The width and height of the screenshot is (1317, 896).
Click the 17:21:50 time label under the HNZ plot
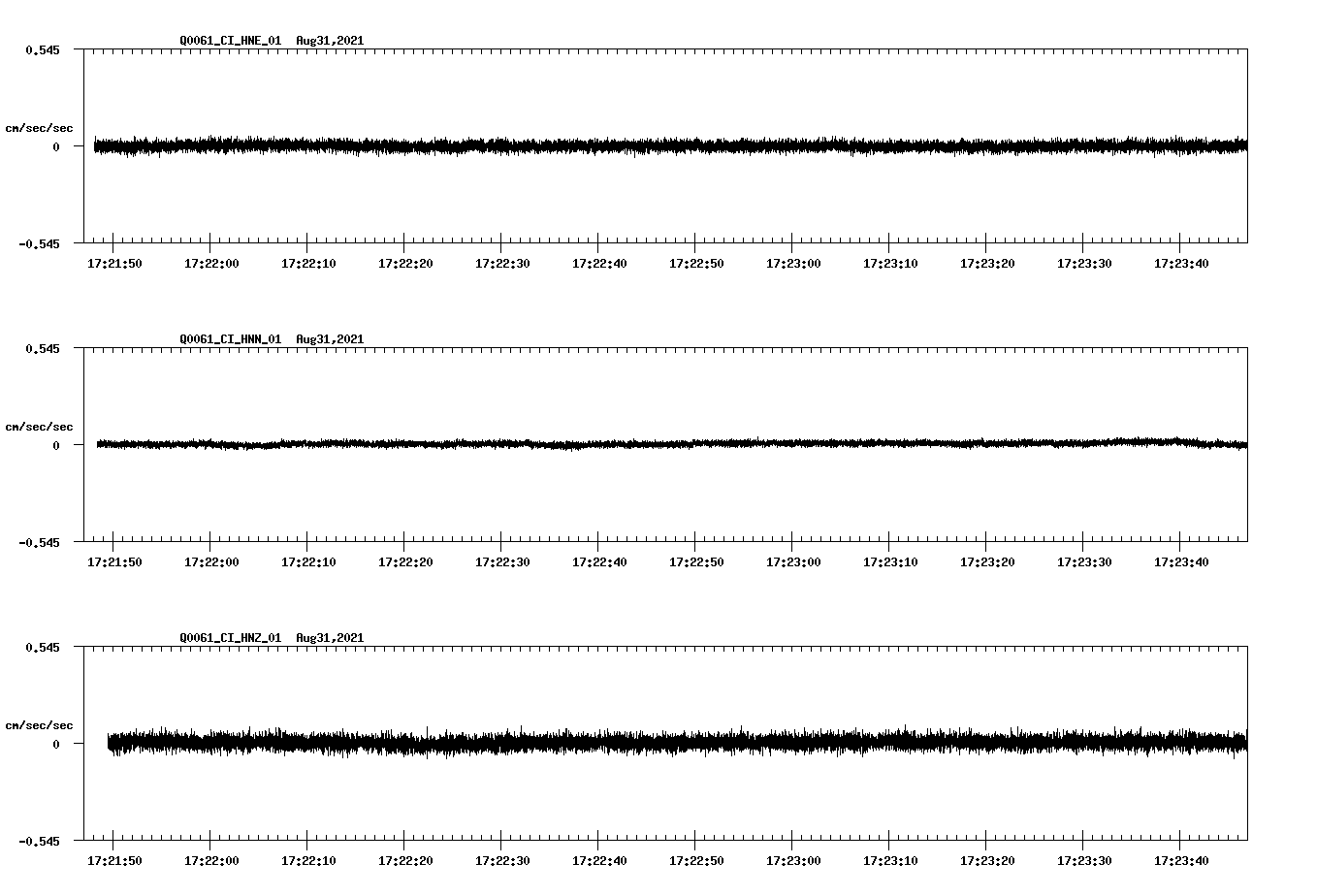coord(114,861)
